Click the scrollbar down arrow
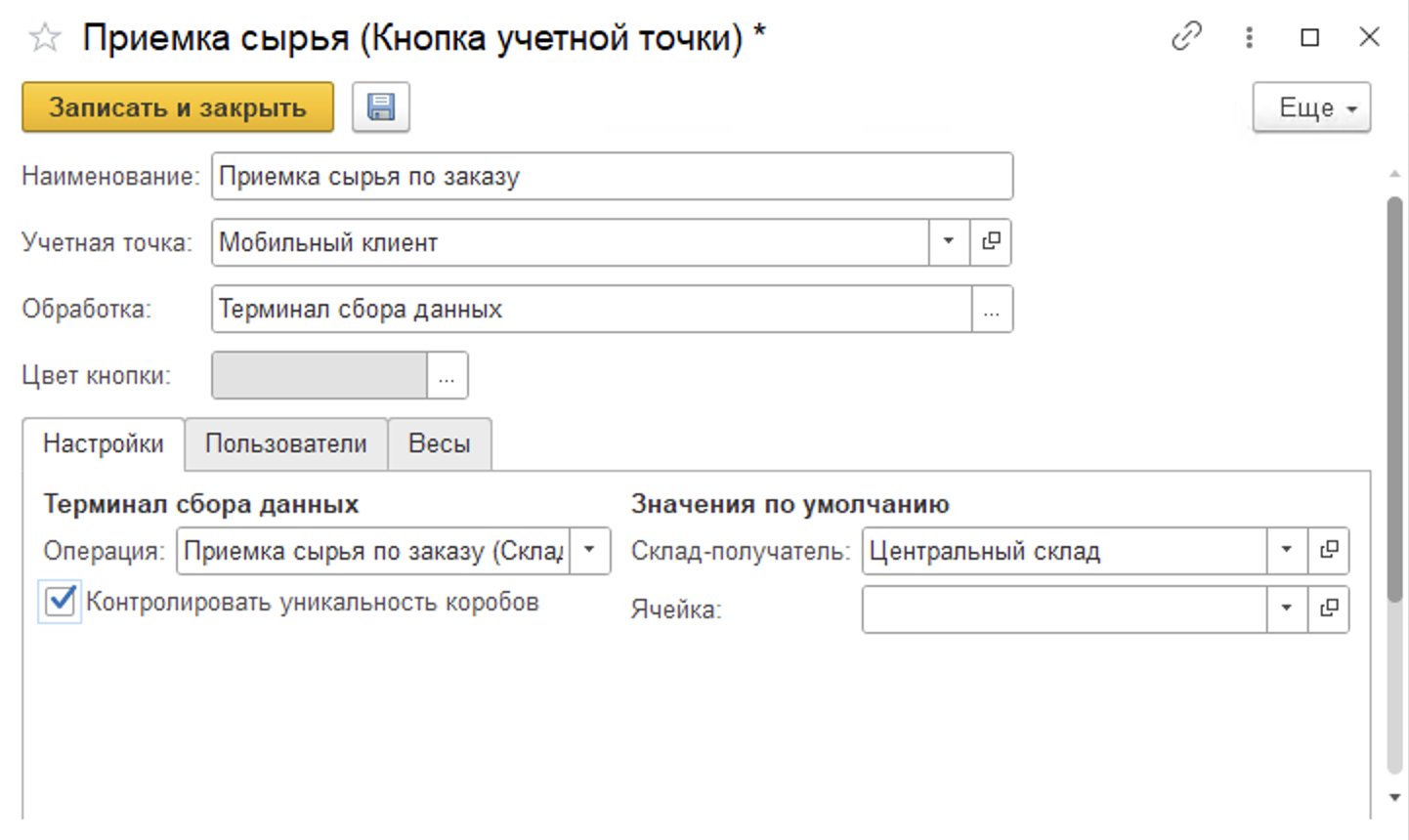The height and width of the screenshot is (840, 1409). tap(1394, 798)
